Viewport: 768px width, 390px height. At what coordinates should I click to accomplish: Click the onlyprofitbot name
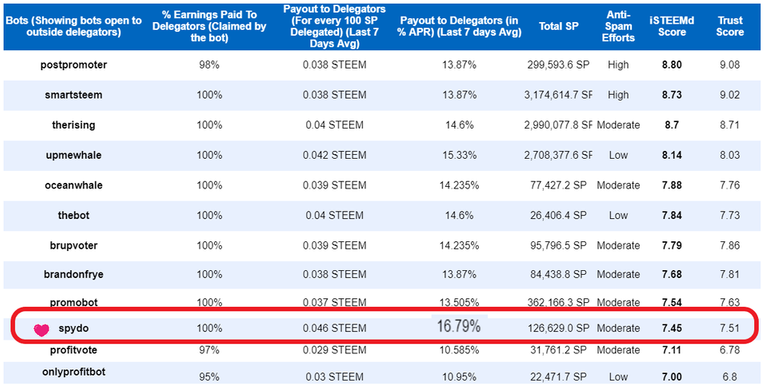point(73,372)
